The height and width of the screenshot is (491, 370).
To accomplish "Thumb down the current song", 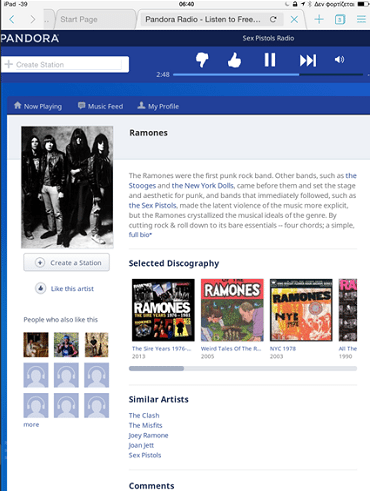I will 202,60.
